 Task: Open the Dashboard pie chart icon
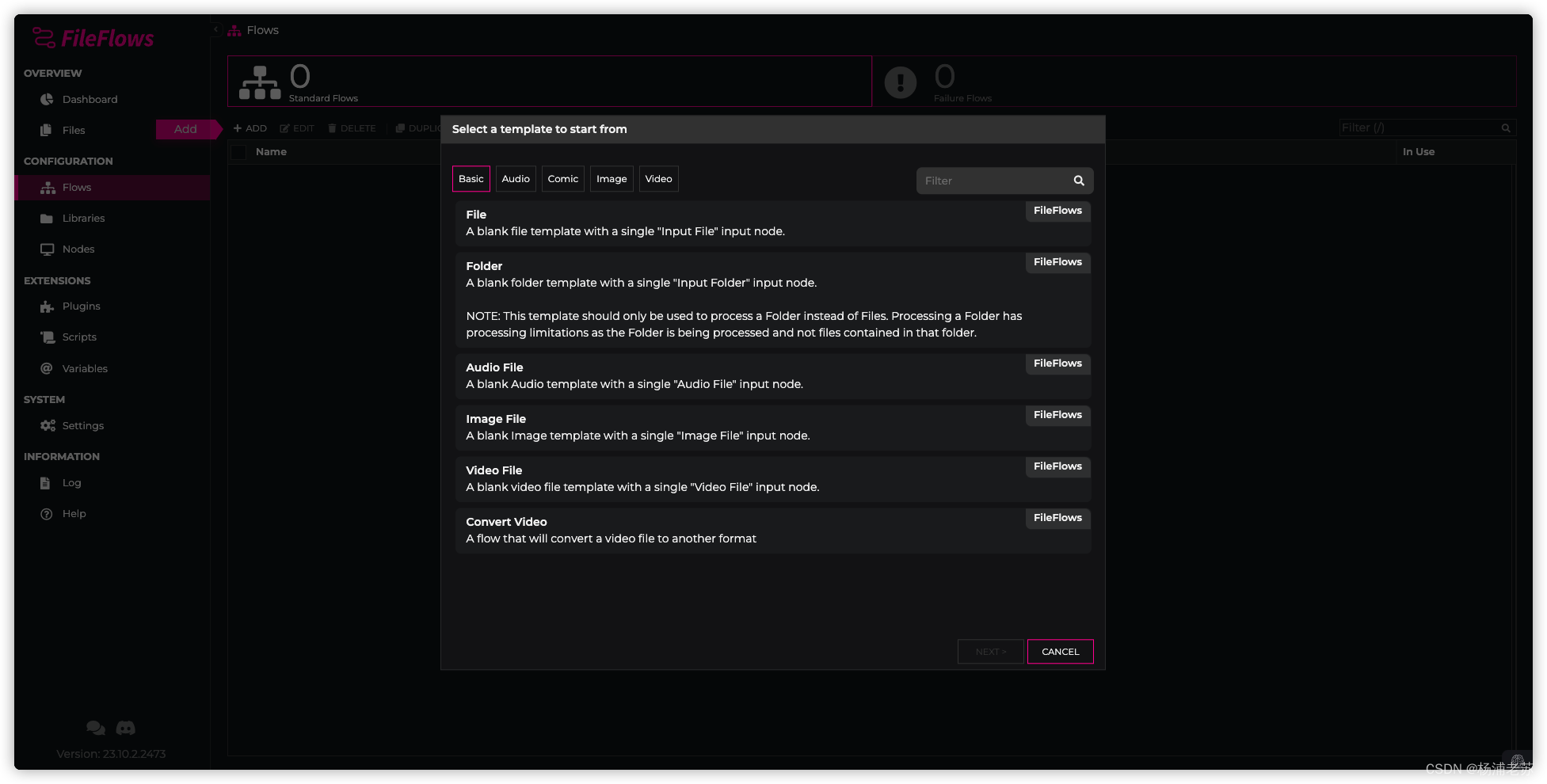click(x=47, y=99)
